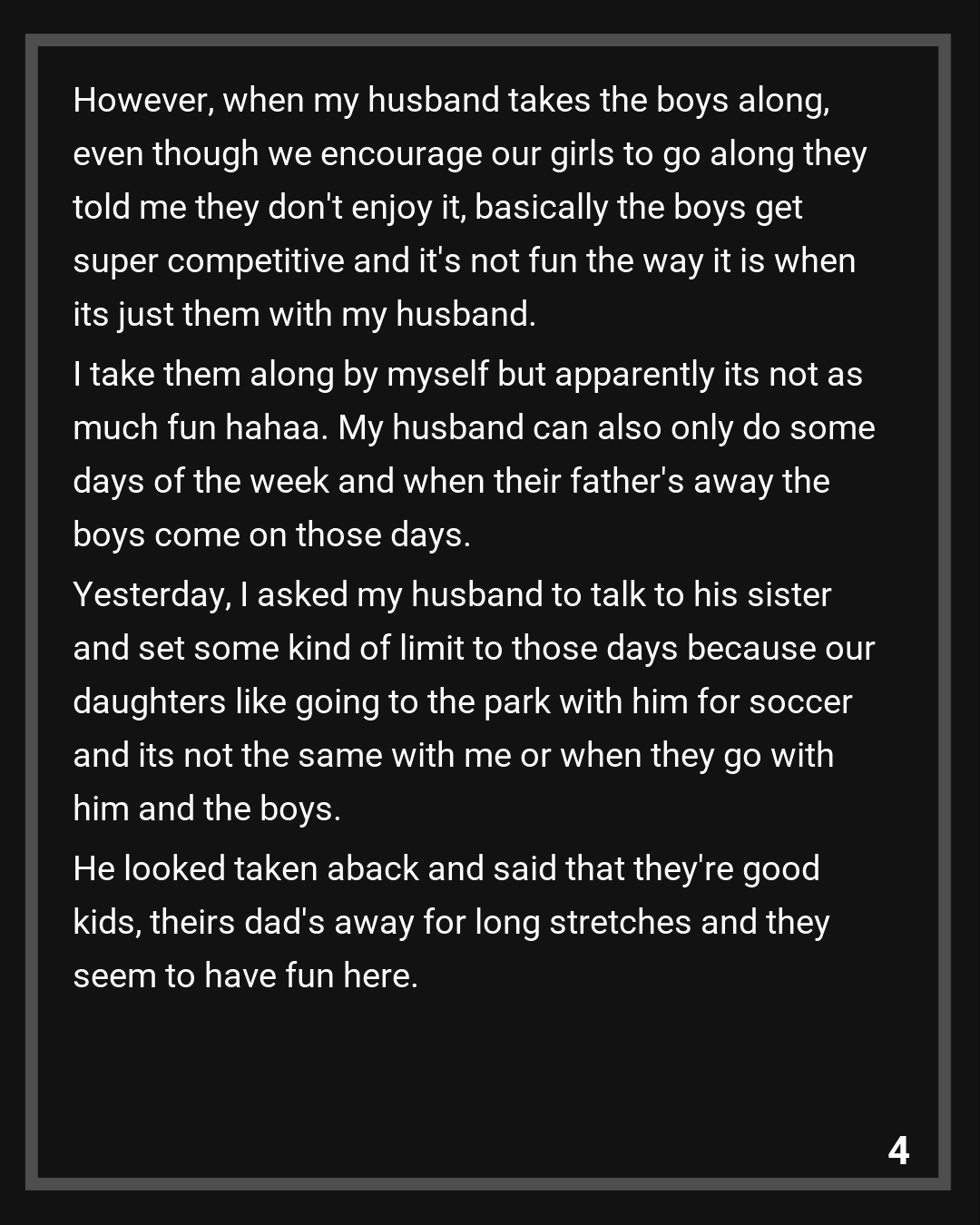Click the word "However" at the top
The image size is (980, 1225).
click(142, 100)
